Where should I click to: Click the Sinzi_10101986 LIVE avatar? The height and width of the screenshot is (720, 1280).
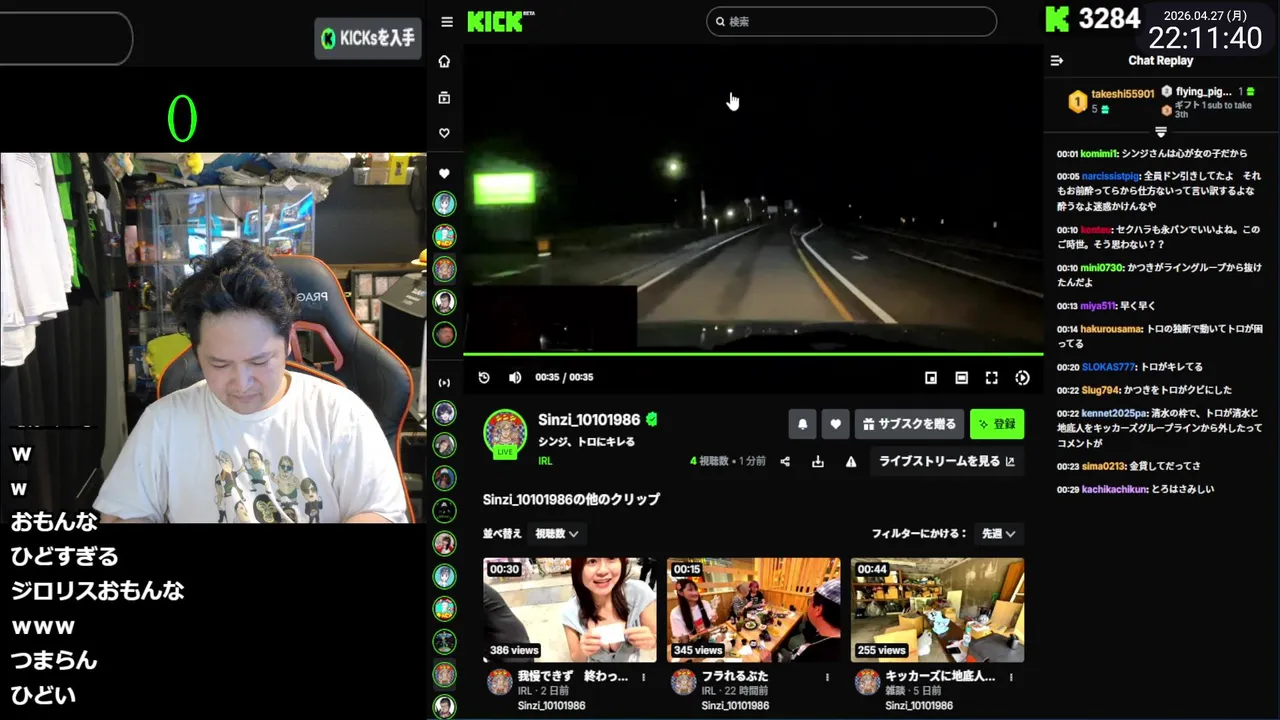pos(505,433)
